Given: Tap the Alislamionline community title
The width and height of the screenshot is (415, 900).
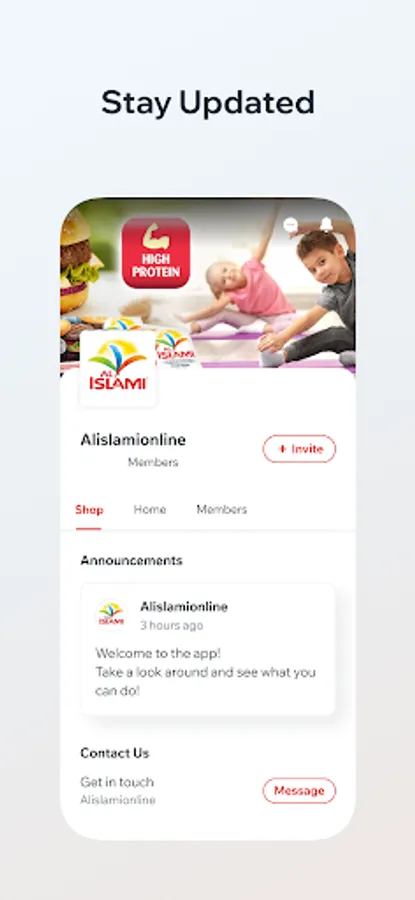Looking at the screenshot, I should (x=133, y=440).
